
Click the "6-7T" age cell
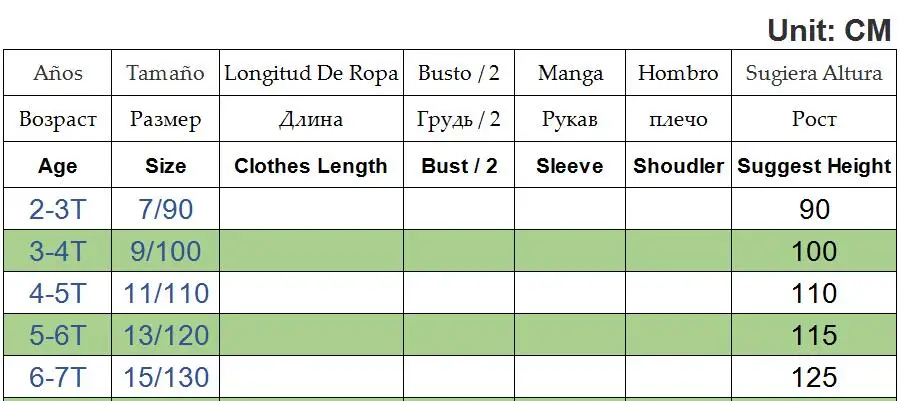[58, 378]
